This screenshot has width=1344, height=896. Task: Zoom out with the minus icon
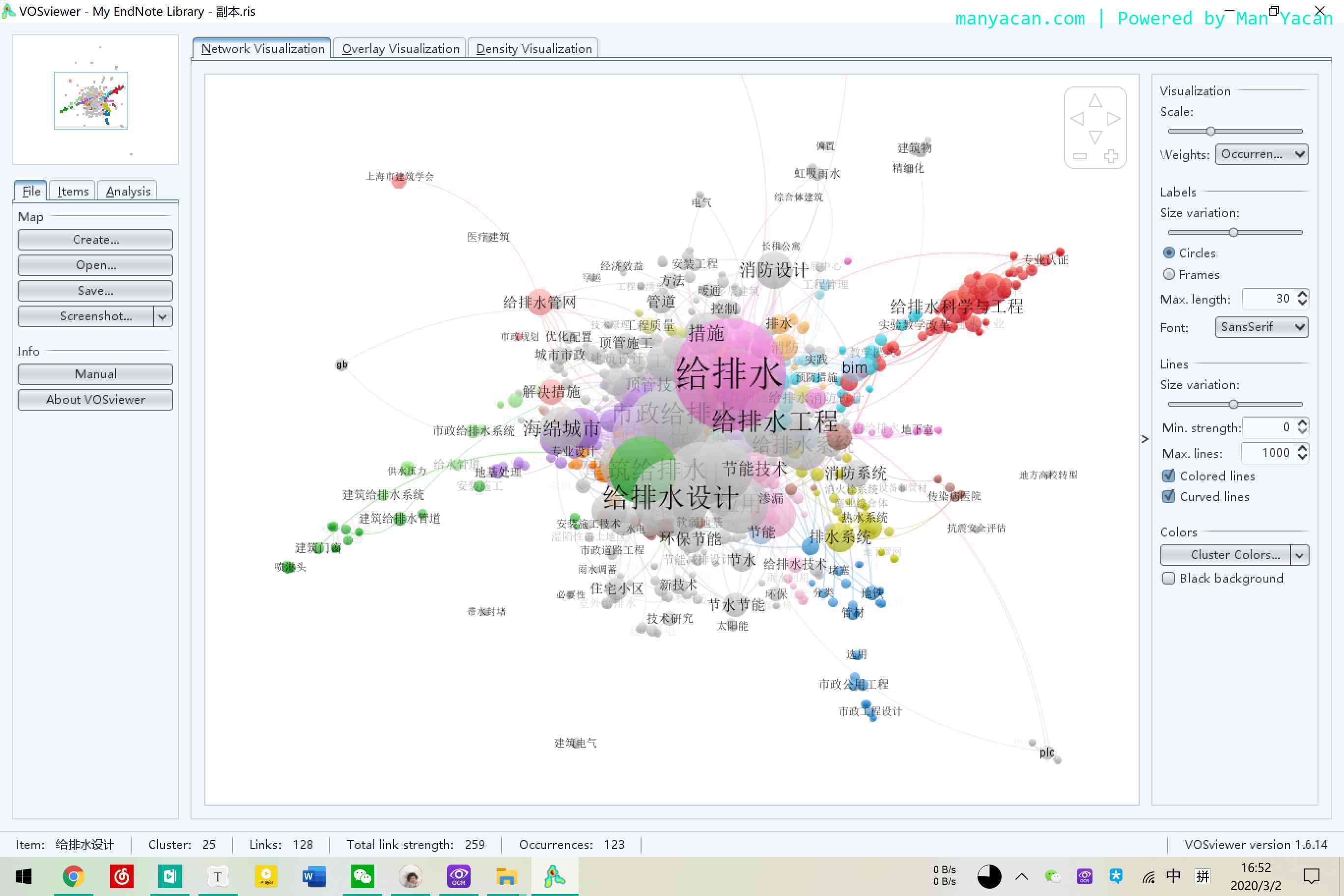(x=1079, y=156)
